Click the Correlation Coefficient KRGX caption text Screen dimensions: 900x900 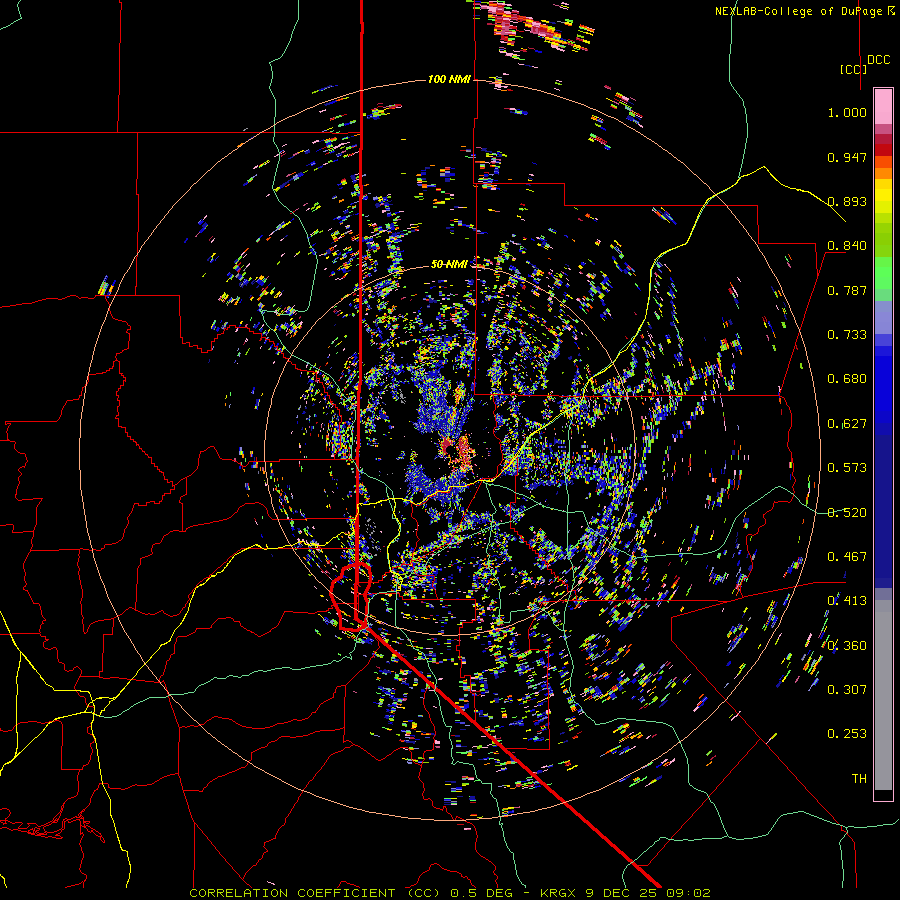tap(450, 893)
